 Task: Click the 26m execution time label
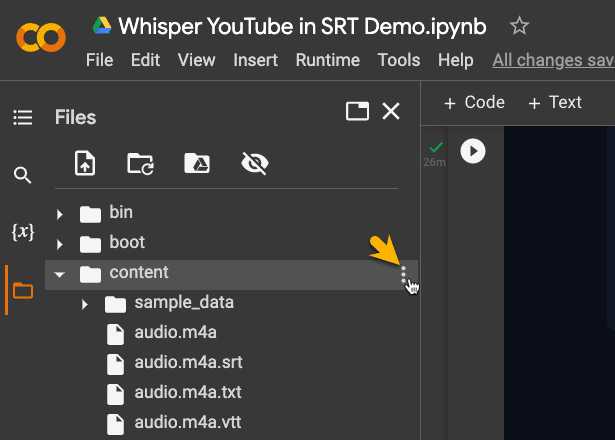[x=434, y=162]
